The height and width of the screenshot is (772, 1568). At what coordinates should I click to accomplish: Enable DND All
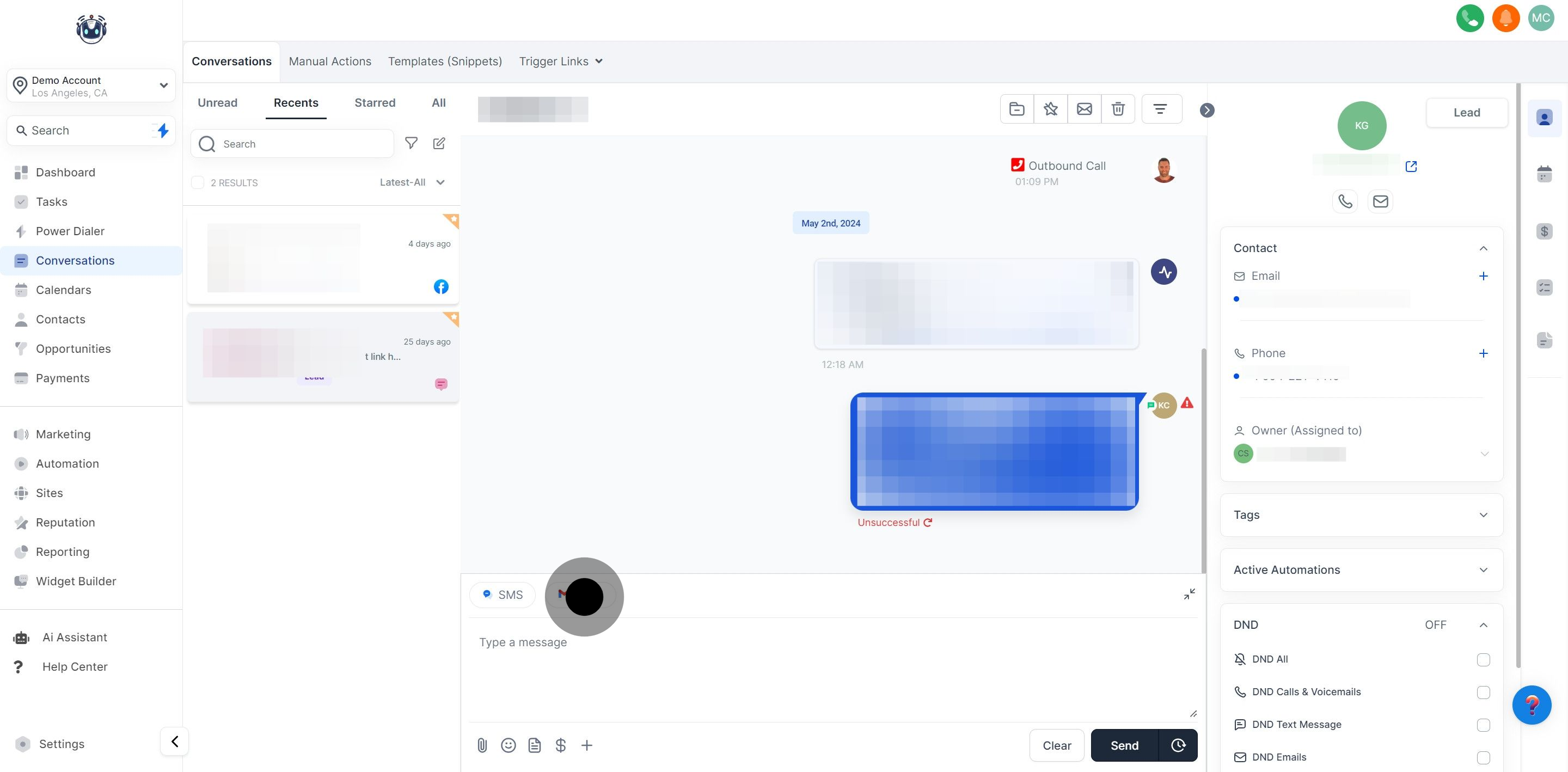(1484, 659)
